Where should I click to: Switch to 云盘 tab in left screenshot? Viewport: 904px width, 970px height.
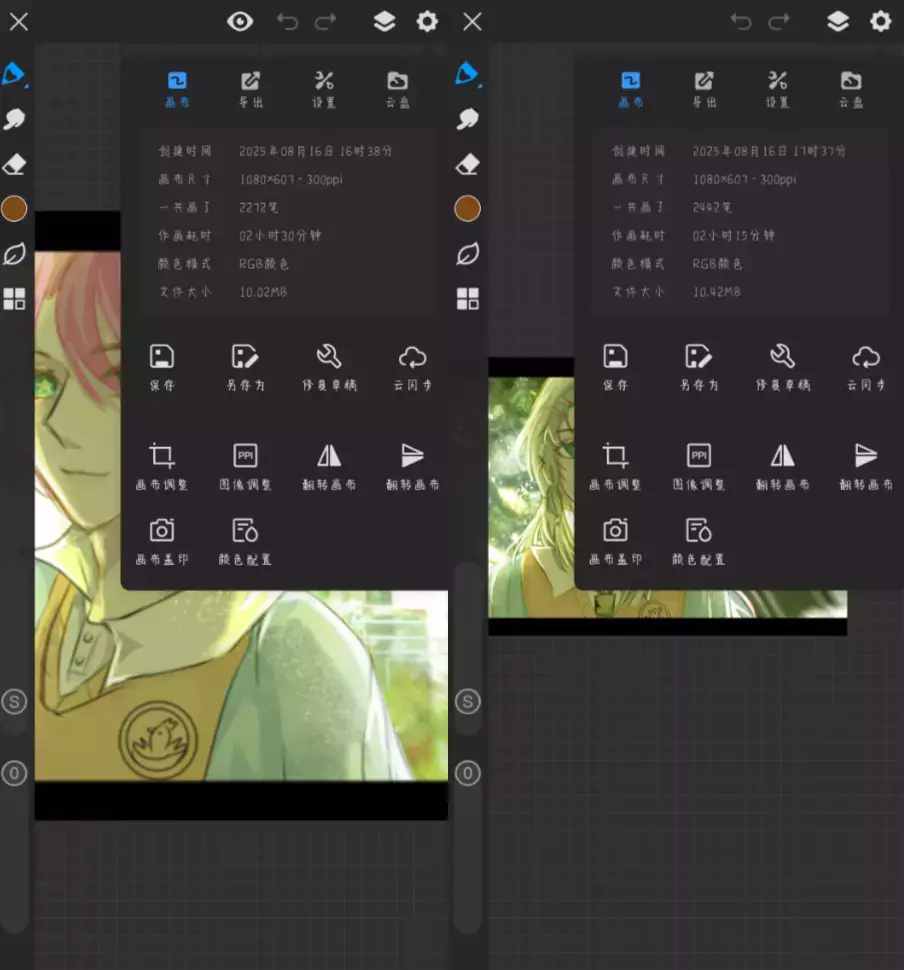tap(397, 90)
